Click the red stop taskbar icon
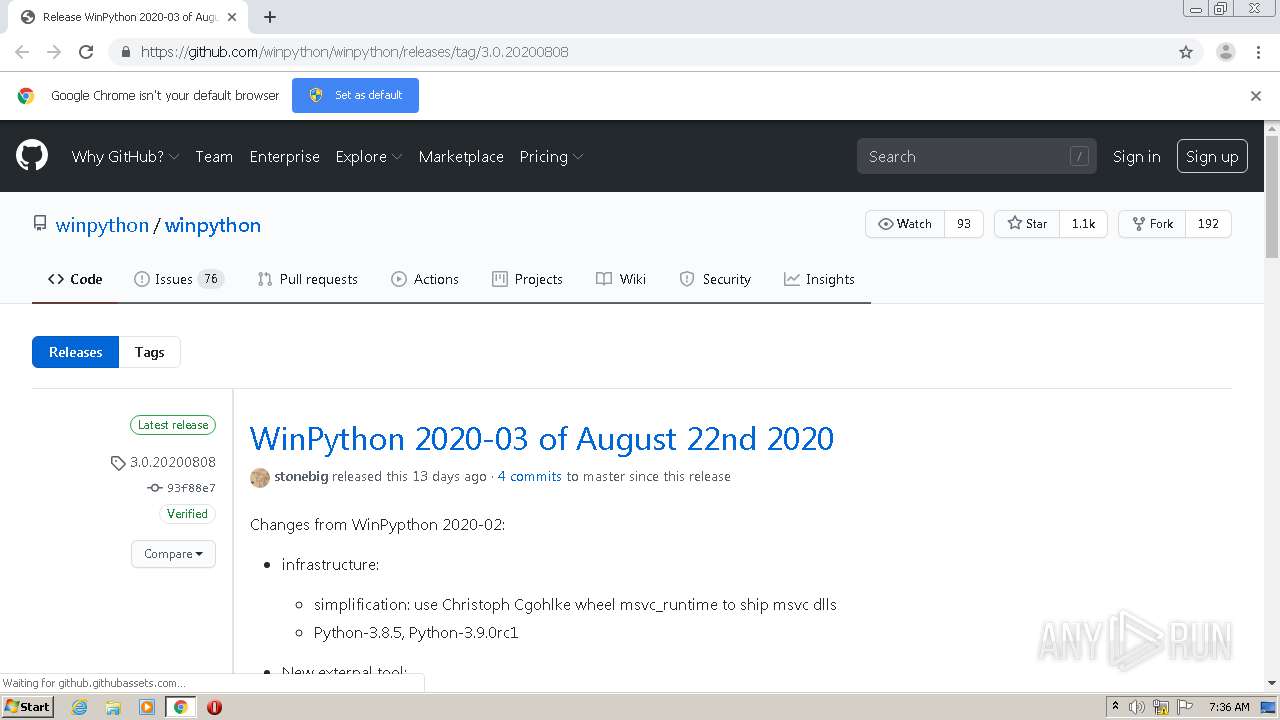Image resolution: width=1280 pixels, height=720 pixels. tap(214, 707)
